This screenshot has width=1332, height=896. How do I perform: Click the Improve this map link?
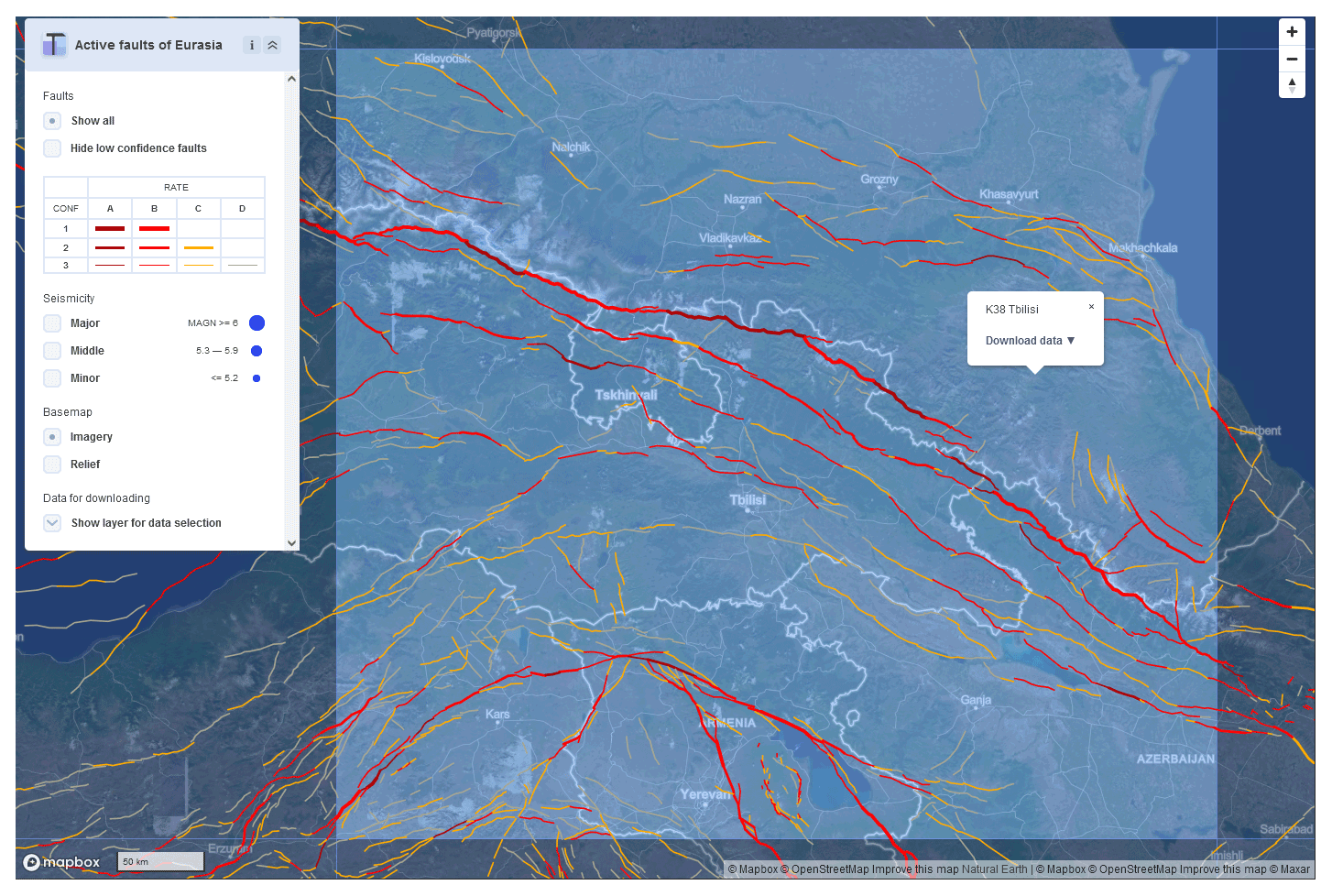coord(914,869)
